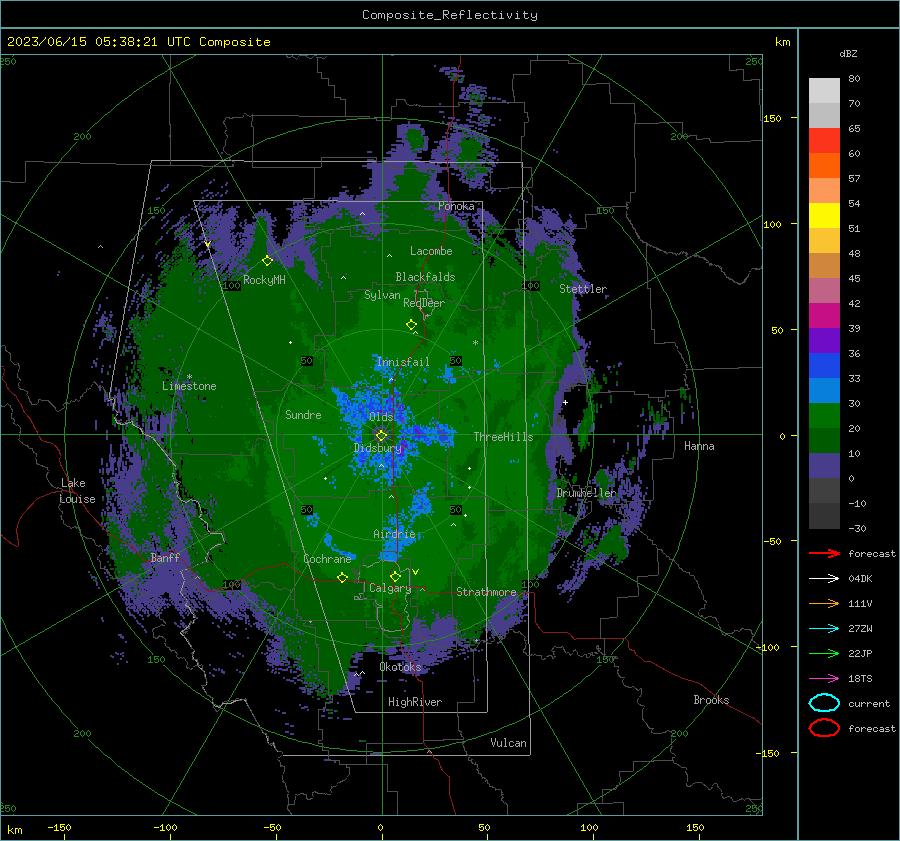Screen dimensions: 900x841
Task: Click the Lake Louise label
Action: click(77, 491)
